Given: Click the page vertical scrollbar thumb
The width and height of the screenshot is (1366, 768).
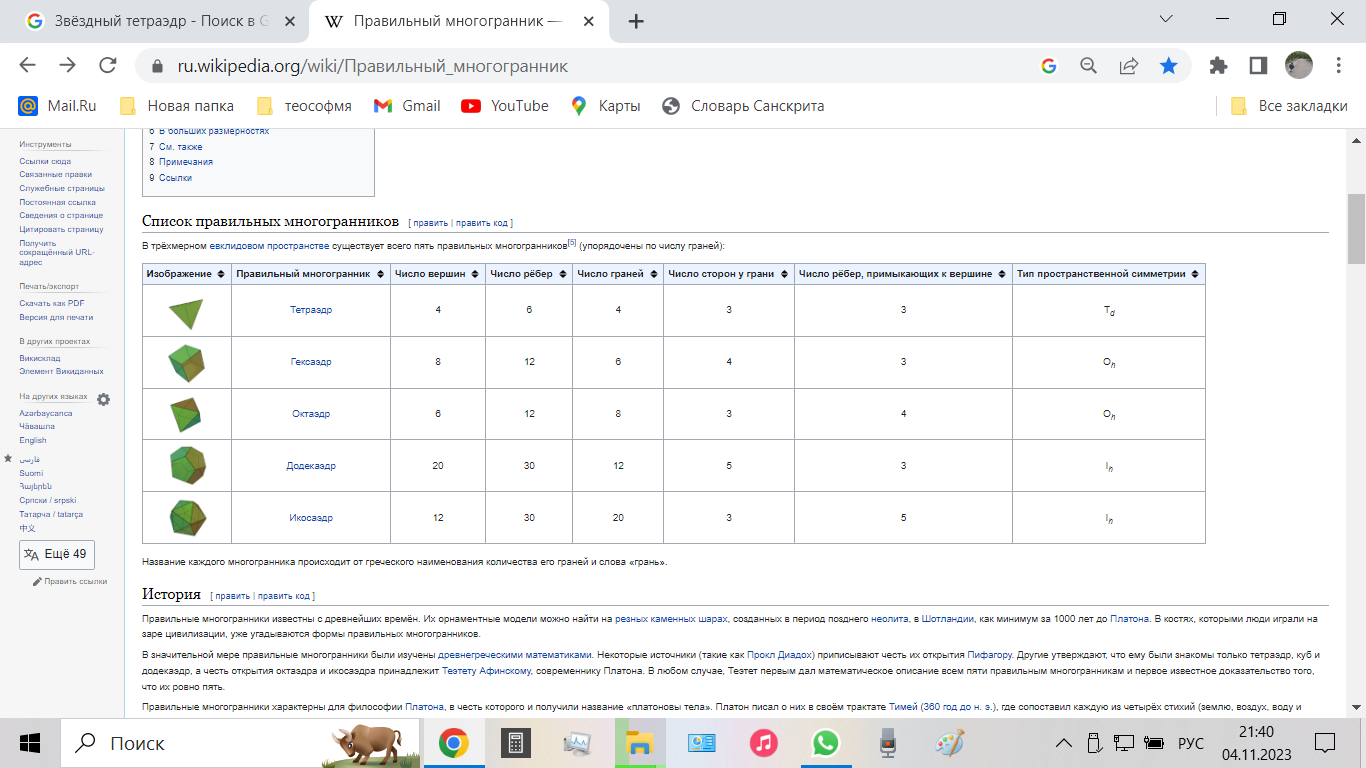Looking at the screenshot, I should coord(1356,228).
